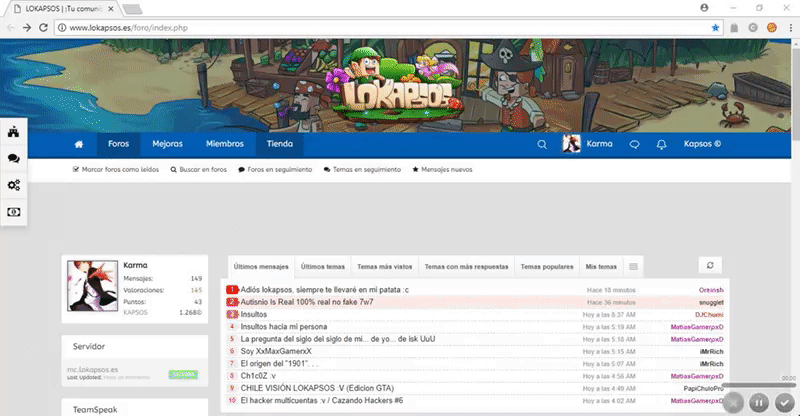Viewport: 800px width, 416px height.
Task: Bookmark page with the star icon
Action: (x=715, y=27)
